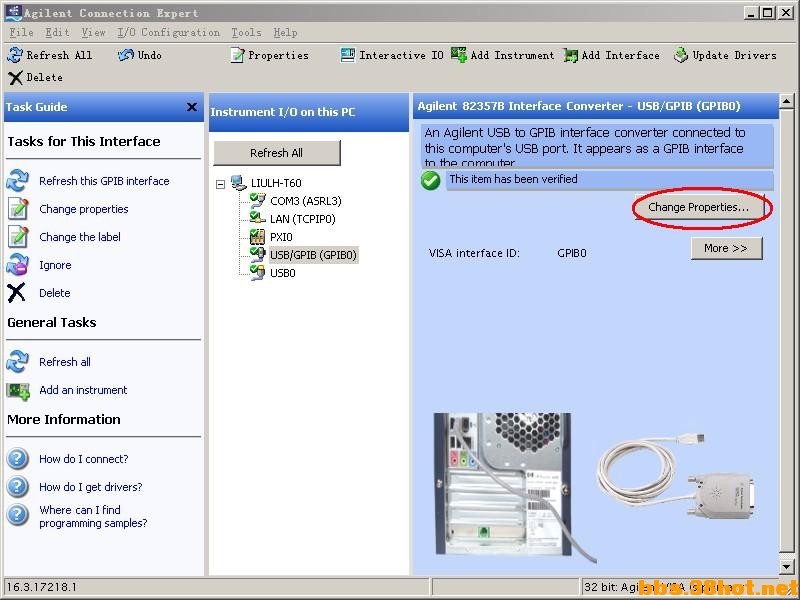Click the Change properties task icon

(17, 209)
